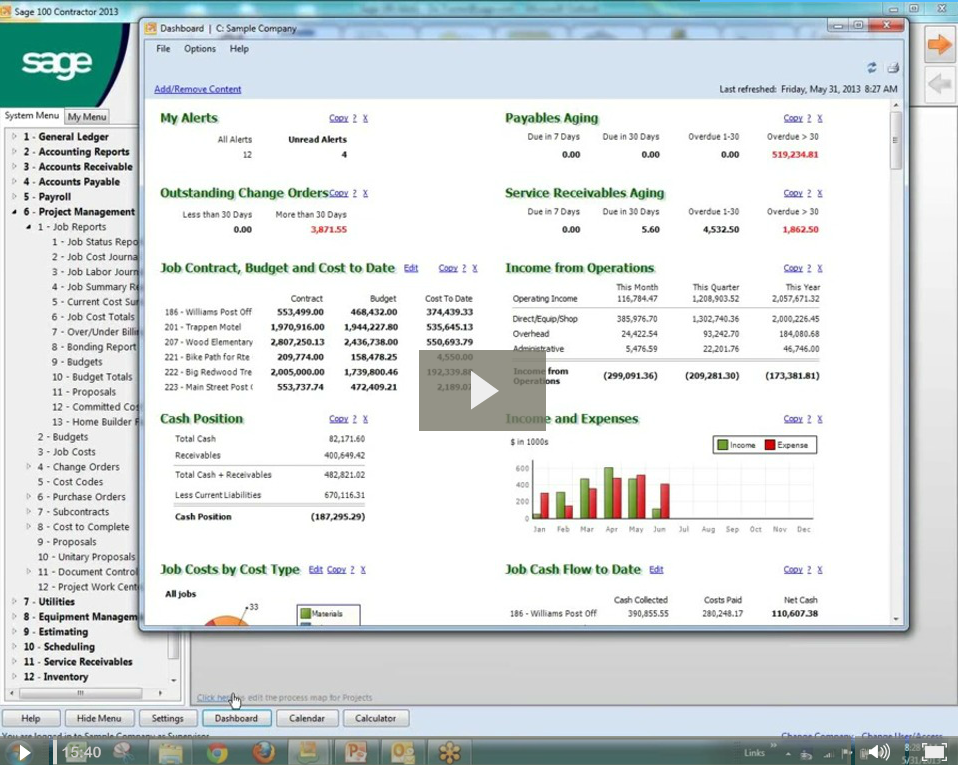Click Edit link for Job Costs by Cost Type
Viewport: 958px width, 765px height.
click(x=315, y=569)
